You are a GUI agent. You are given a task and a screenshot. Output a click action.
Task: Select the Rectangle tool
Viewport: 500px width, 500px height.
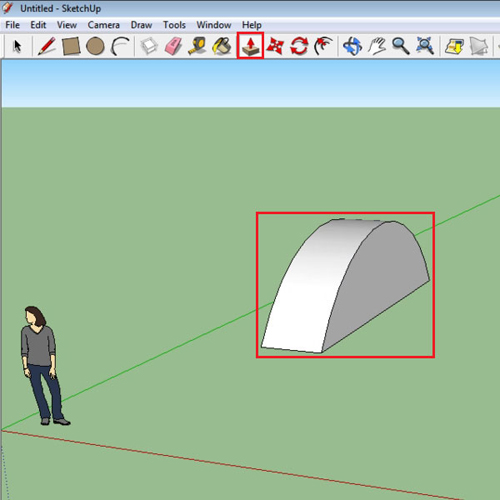(x=71, y=46)
